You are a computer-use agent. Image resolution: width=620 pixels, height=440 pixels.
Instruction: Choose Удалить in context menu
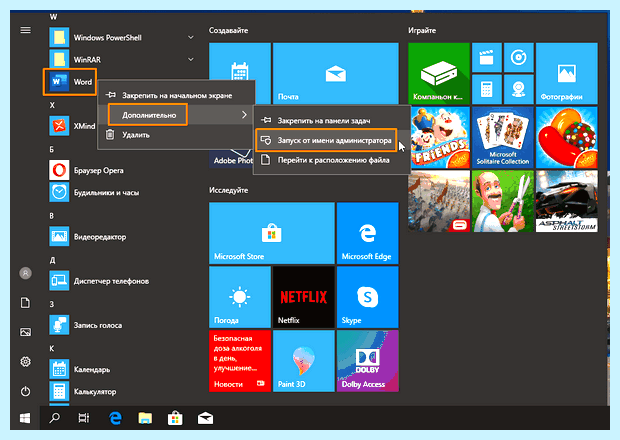(x=176, y=135)
